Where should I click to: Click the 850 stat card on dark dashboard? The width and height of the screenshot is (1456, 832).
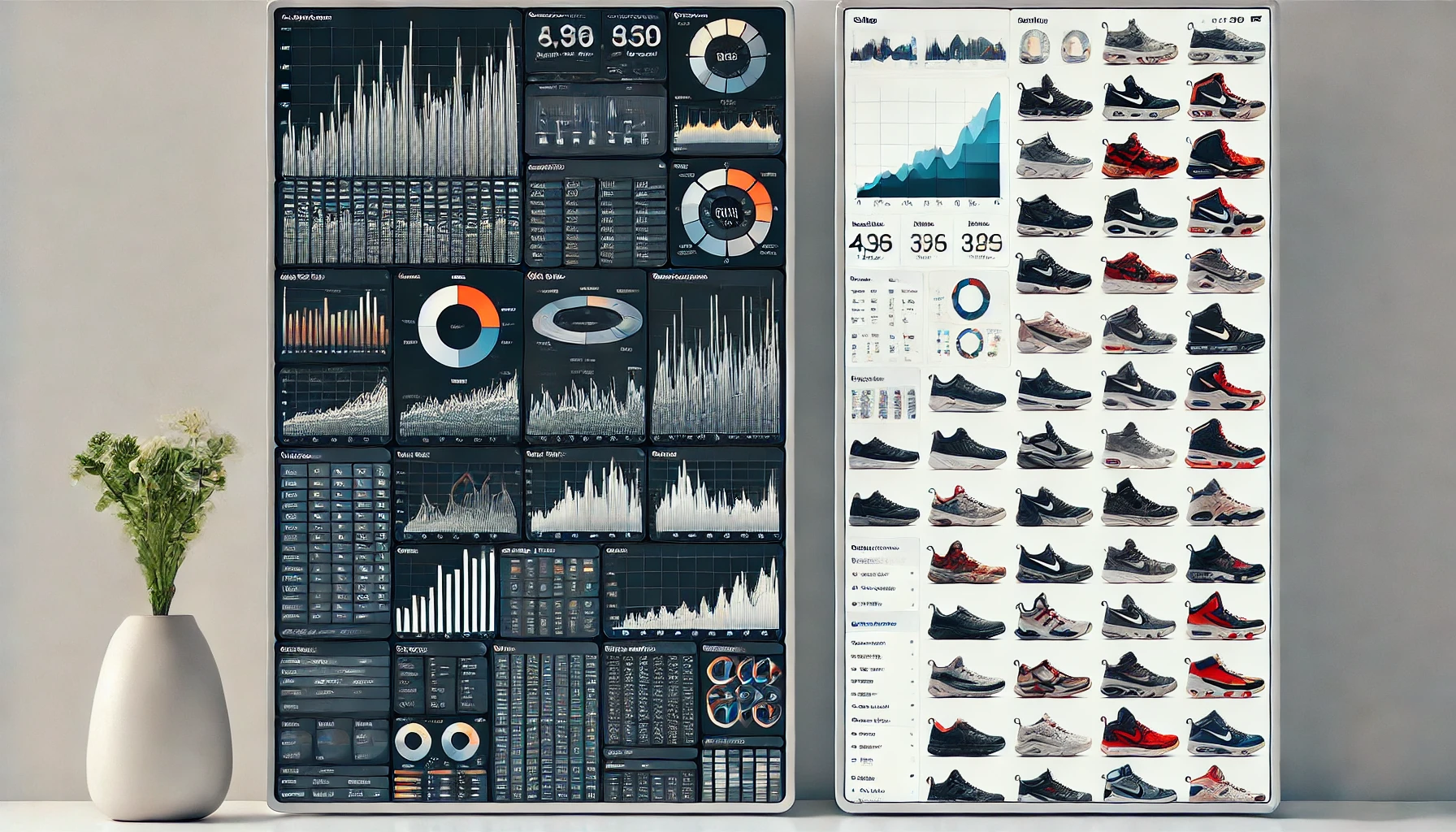pyautogui.click(x=635, y=45)
